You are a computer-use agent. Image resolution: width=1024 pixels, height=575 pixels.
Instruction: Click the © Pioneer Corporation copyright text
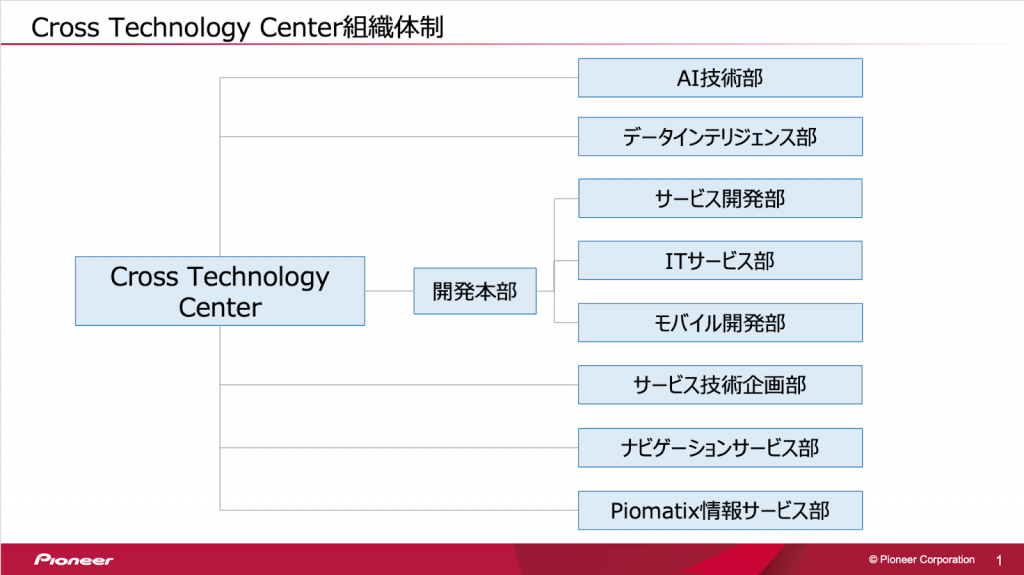921,560
